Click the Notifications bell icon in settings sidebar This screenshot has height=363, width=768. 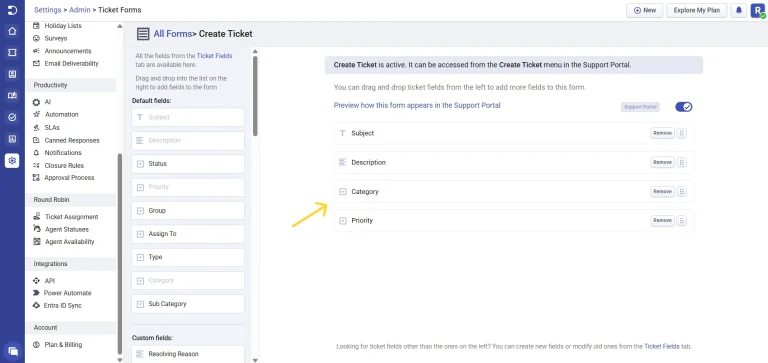(36, 153)
